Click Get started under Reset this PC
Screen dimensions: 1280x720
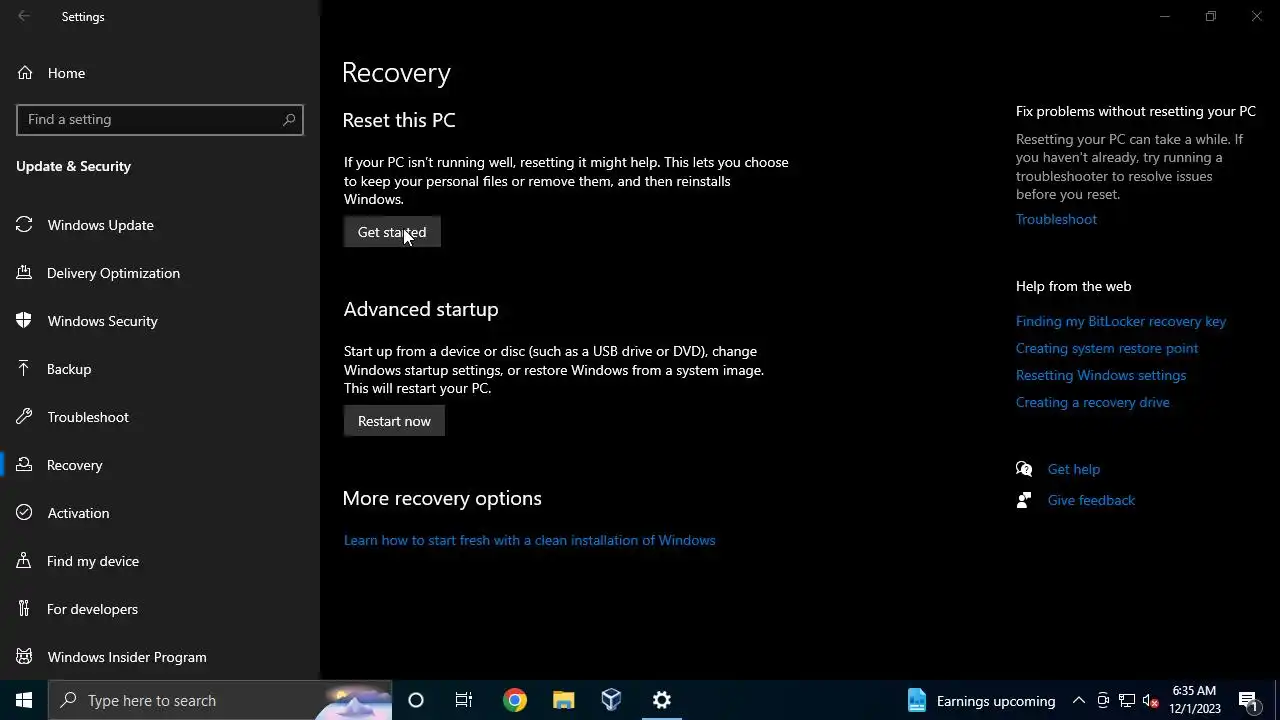392,232
